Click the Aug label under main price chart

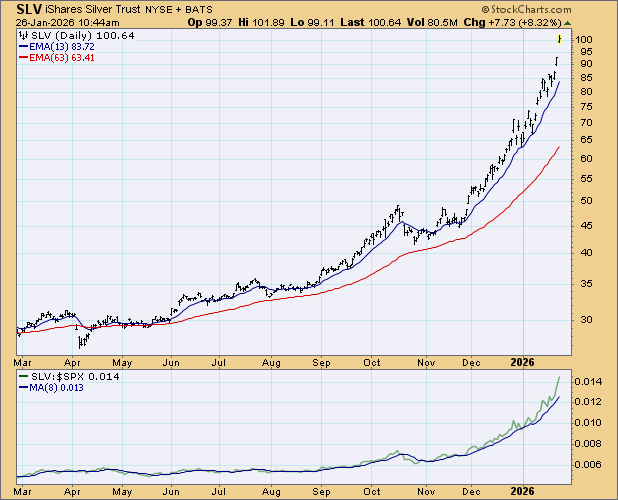(x=271, y=362)
